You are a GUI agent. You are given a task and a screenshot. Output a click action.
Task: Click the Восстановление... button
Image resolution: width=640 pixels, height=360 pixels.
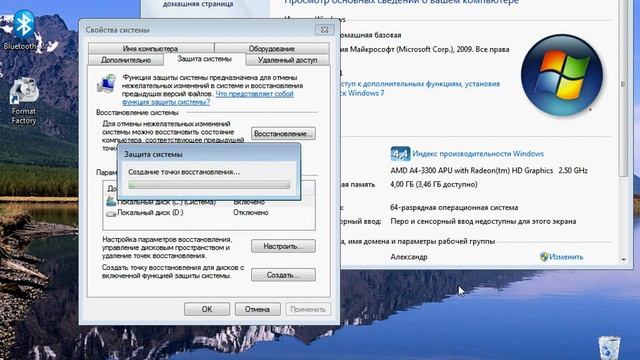[283, 133]
